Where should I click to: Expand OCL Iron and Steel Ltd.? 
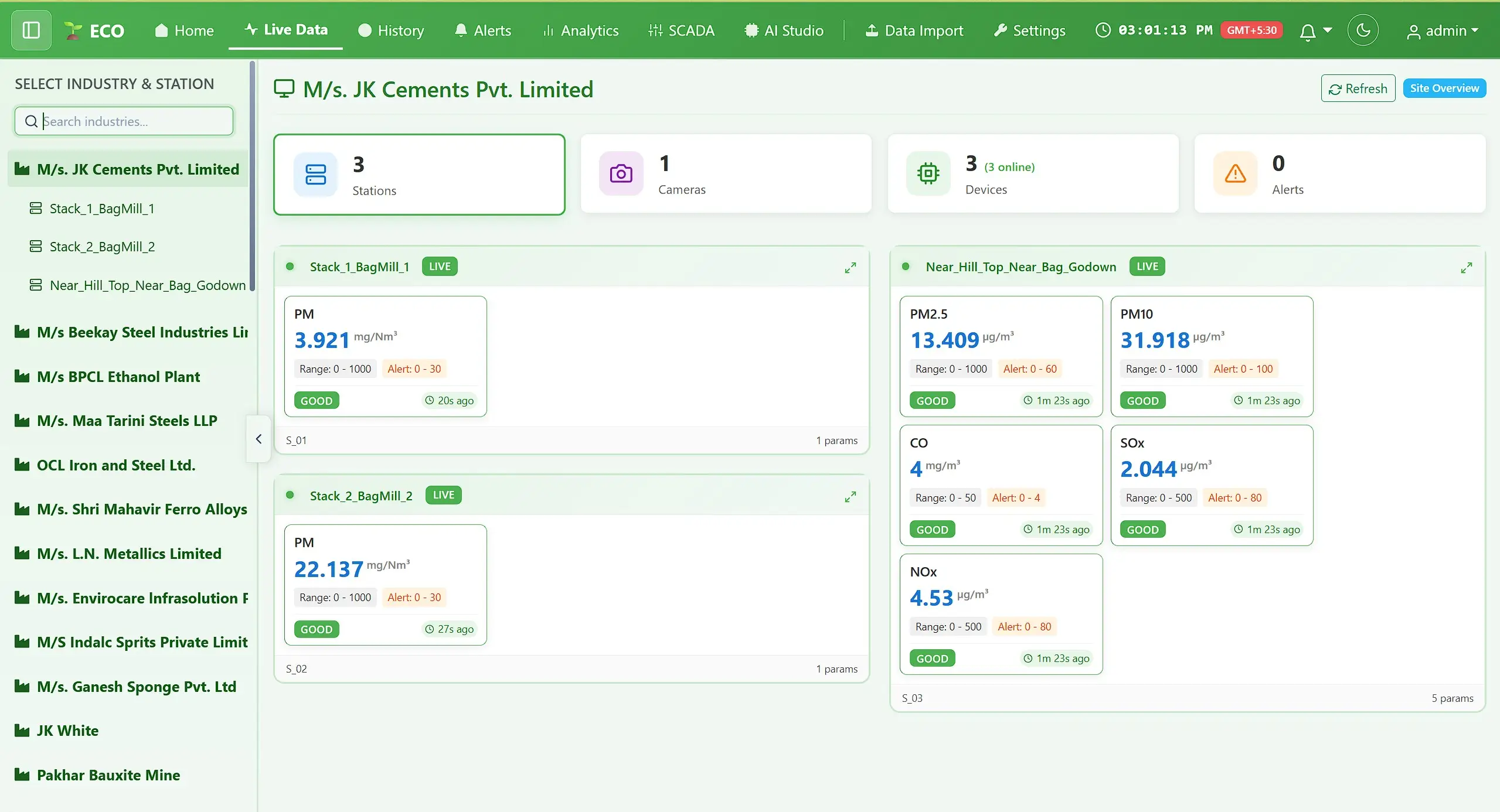pos(104,465)
